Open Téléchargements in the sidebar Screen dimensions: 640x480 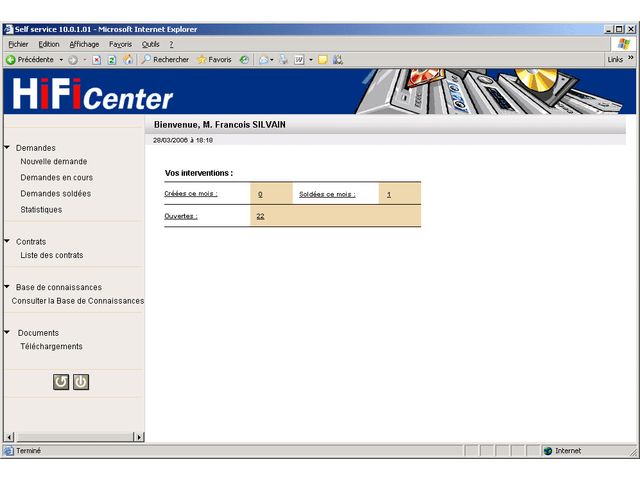pos(52,347)
